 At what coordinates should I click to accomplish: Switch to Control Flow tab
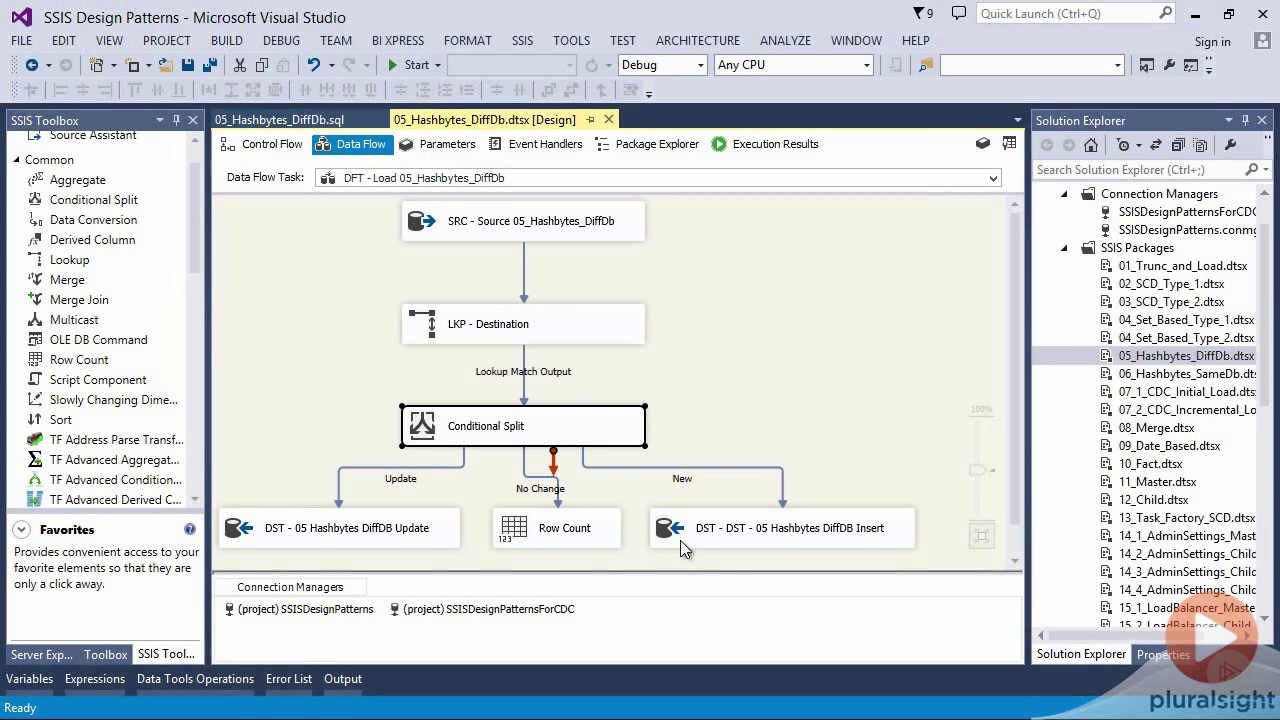pyautogui.click(x=261, y=144)
